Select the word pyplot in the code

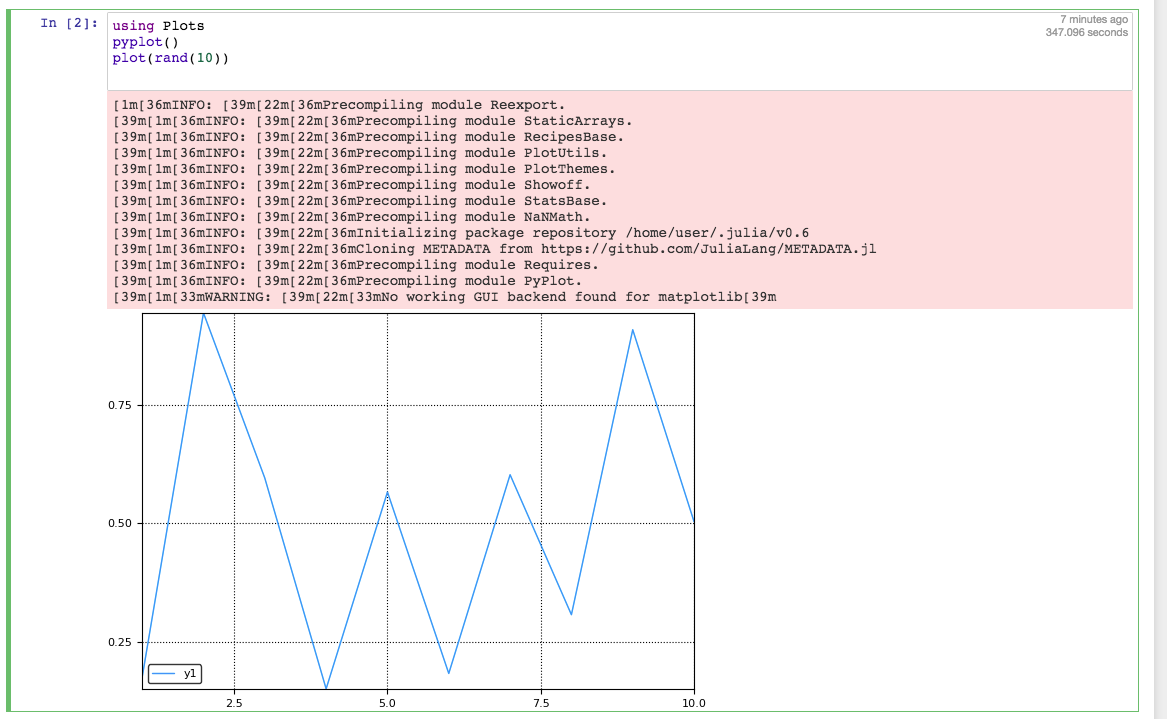[135, 42]
